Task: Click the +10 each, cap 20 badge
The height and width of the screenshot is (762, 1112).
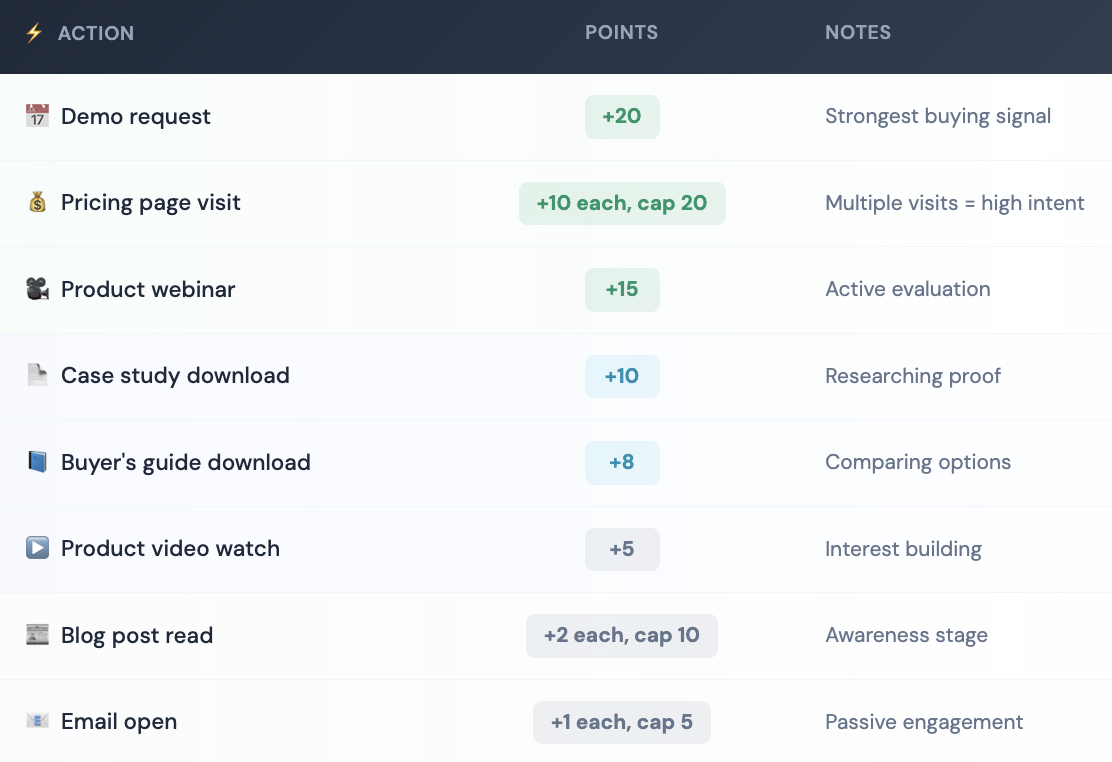Action: pos(622,203)
